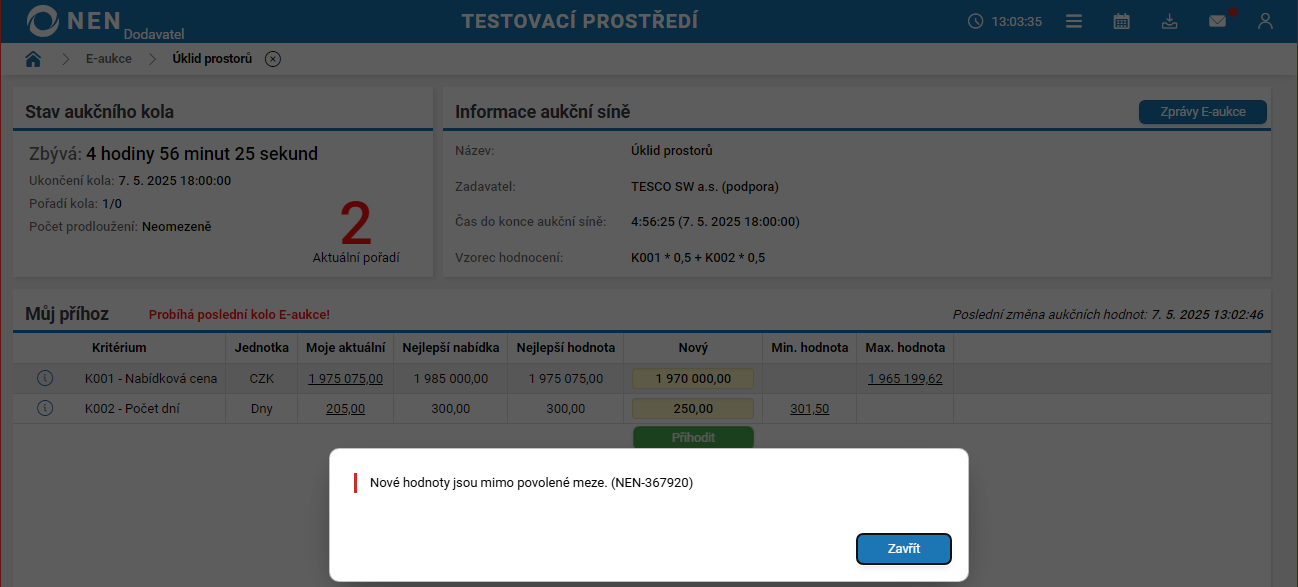
Task: Click the formula K001 * 0,5 + K002 * 0,5
Action: click(x=698, y=258)
